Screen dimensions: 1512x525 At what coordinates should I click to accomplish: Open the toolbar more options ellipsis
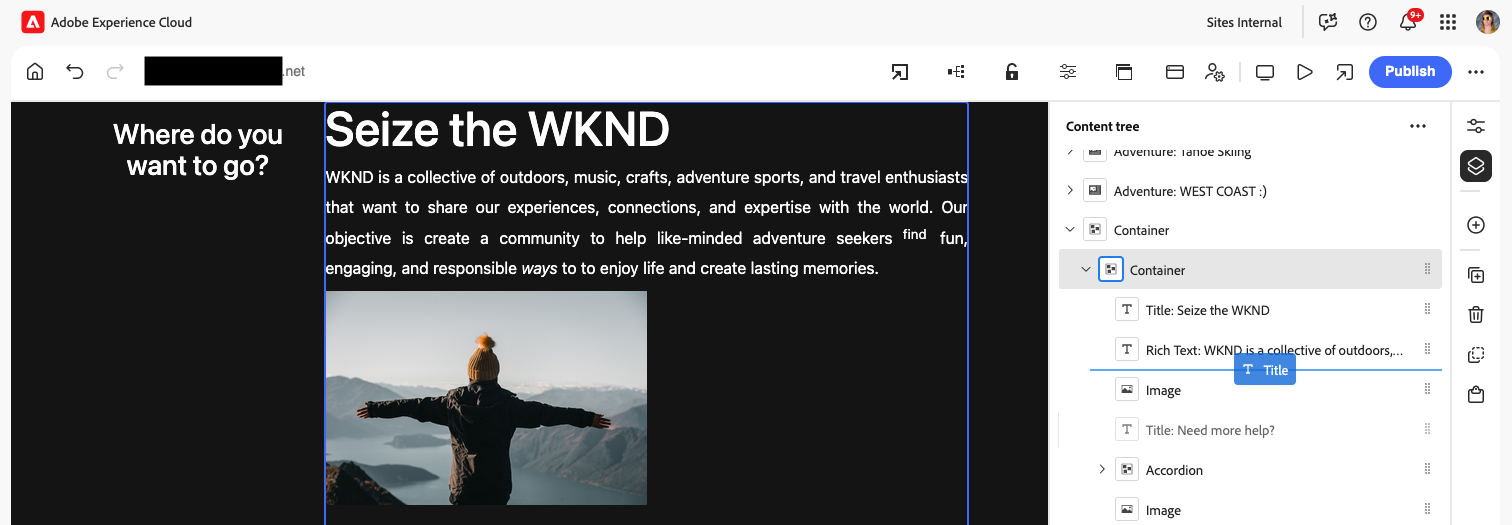coord(1476,72)
